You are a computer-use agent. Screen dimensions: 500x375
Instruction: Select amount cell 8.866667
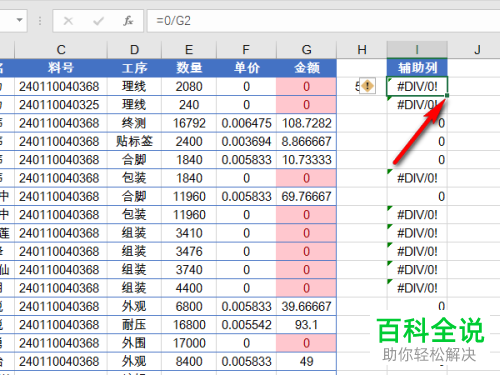(306, 141)
